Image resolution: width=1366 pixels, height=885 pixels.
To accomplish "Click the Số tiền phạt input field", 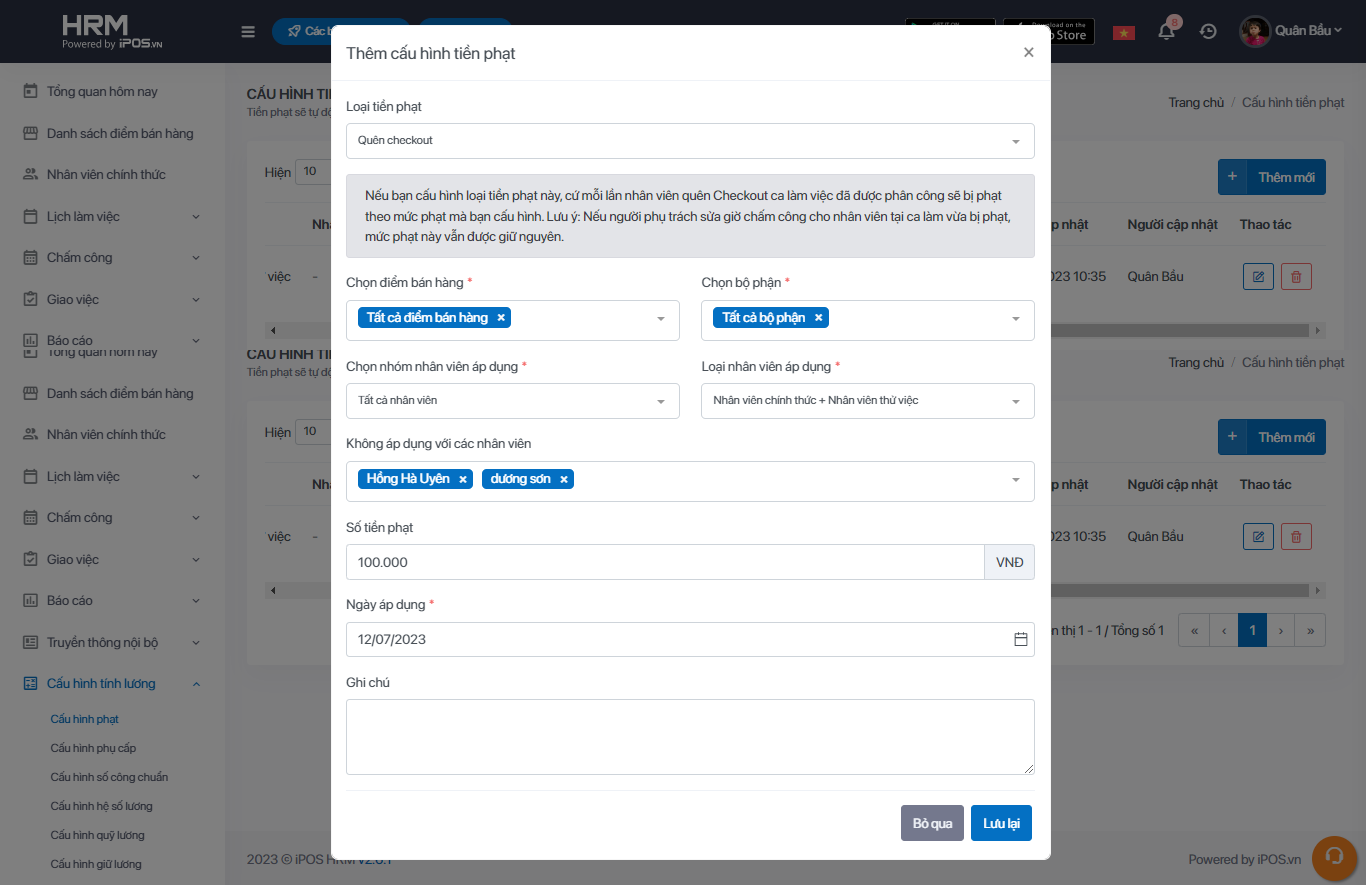I will point(664,562).
